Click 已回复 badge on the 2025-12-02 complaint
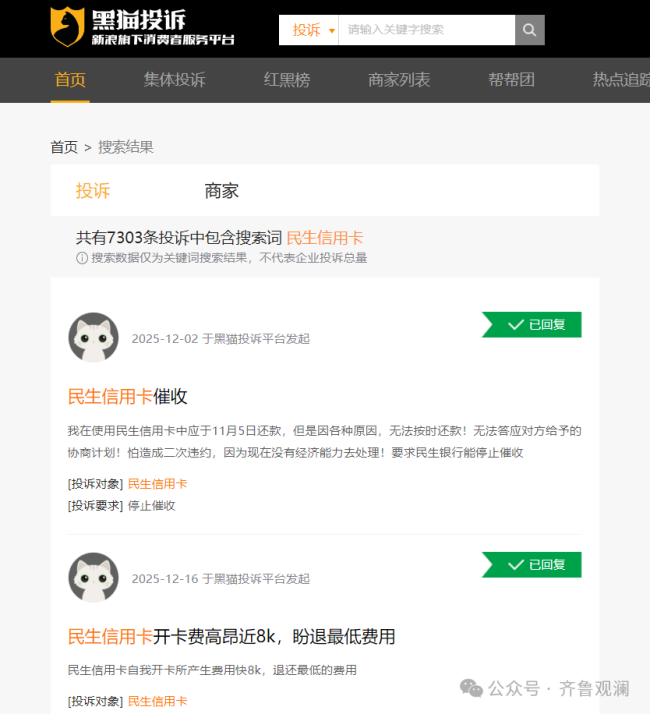Screen dimensions: 650x714 coord(532,325)
